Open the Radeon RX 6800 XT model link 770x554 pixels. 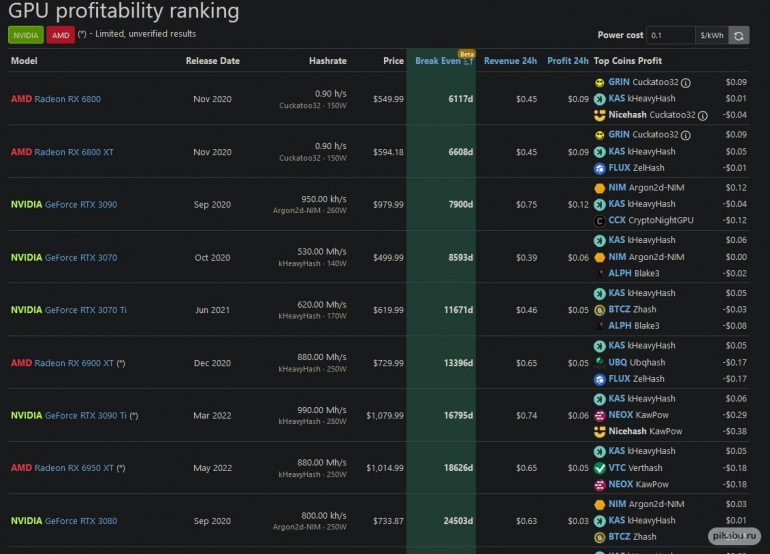(74, 152)
